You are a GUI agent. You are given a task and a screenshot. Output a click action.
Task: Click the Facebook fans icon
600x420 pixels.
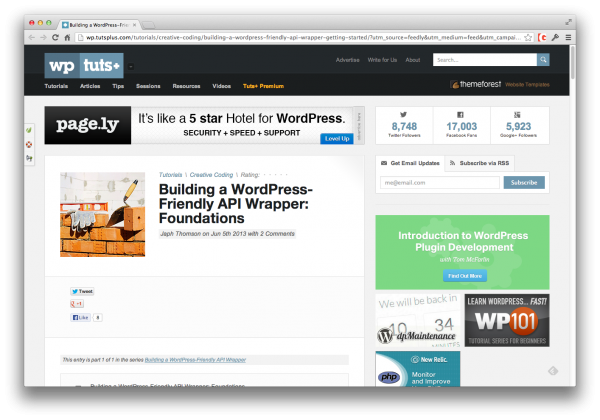(460, 114)
